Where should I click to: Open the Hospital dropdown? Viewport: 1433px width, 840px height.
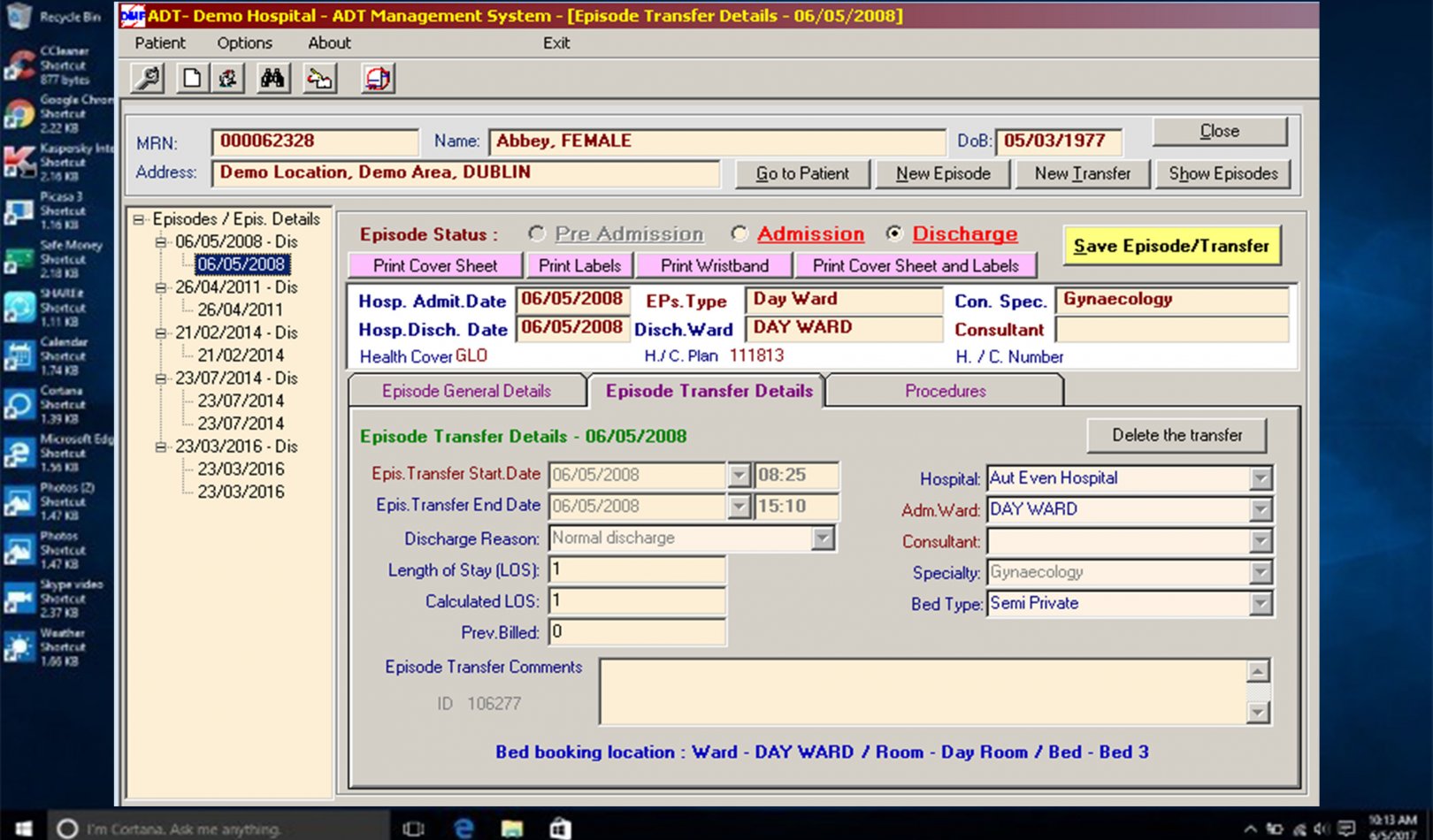[1261, 478]
